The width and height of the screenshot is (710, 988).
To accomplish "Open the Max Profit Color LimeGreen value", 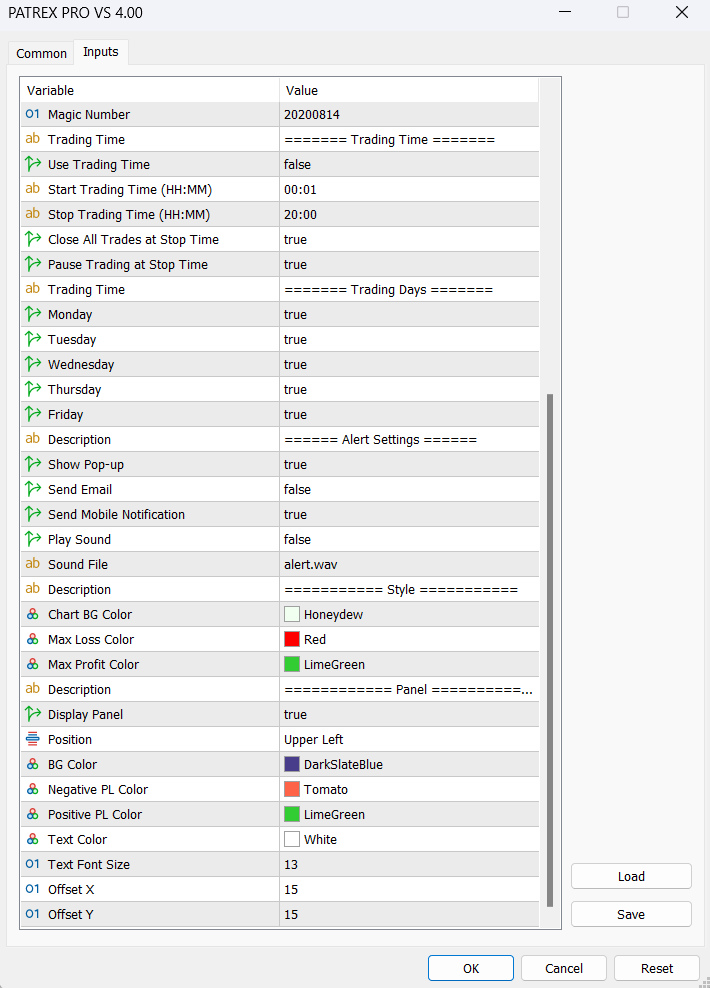I will click(409, 664).
